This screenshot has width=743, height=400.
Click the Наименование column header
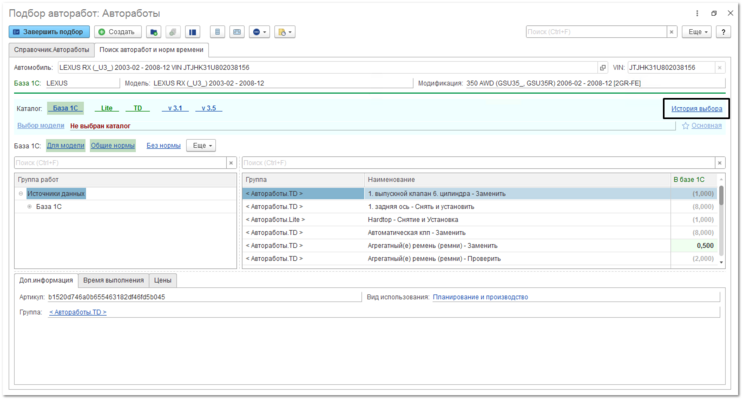[x=517, y=180]
